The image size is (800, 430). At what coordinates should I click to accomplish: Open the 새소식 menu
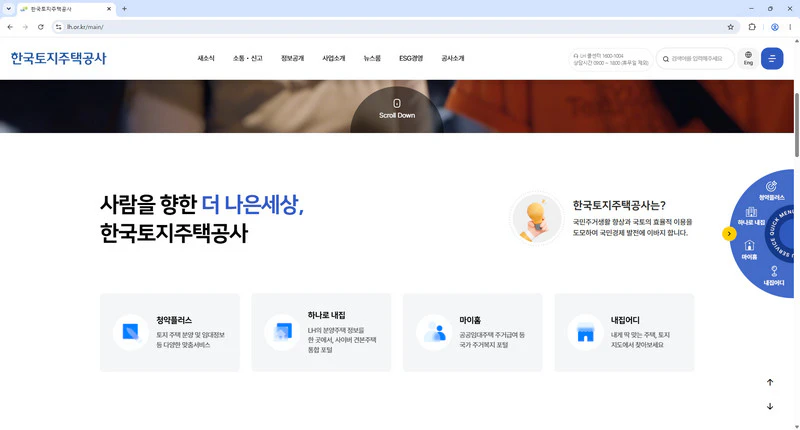point(206,59)
